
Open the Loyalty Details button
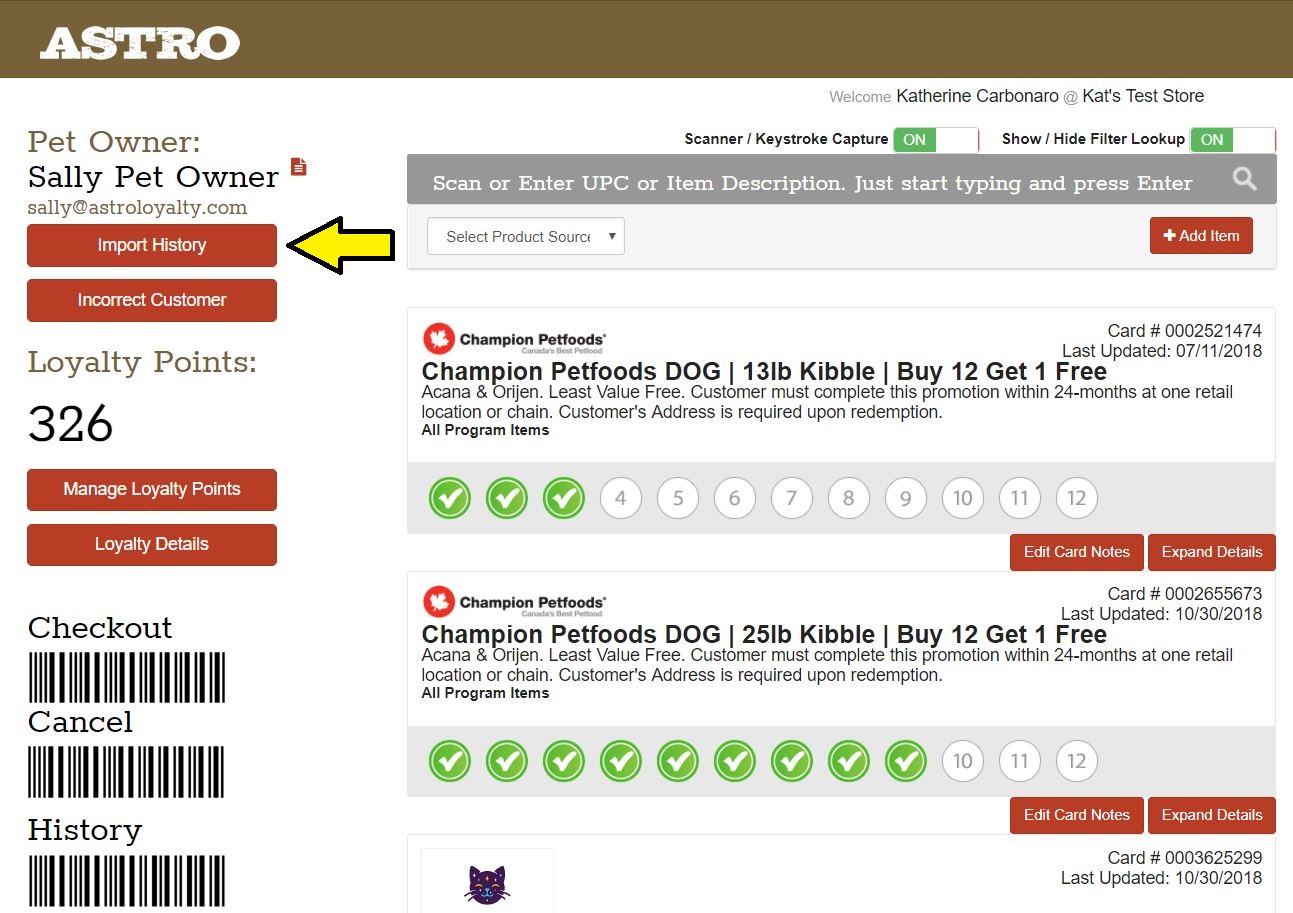pyautogui.click(x=152, y=544)
